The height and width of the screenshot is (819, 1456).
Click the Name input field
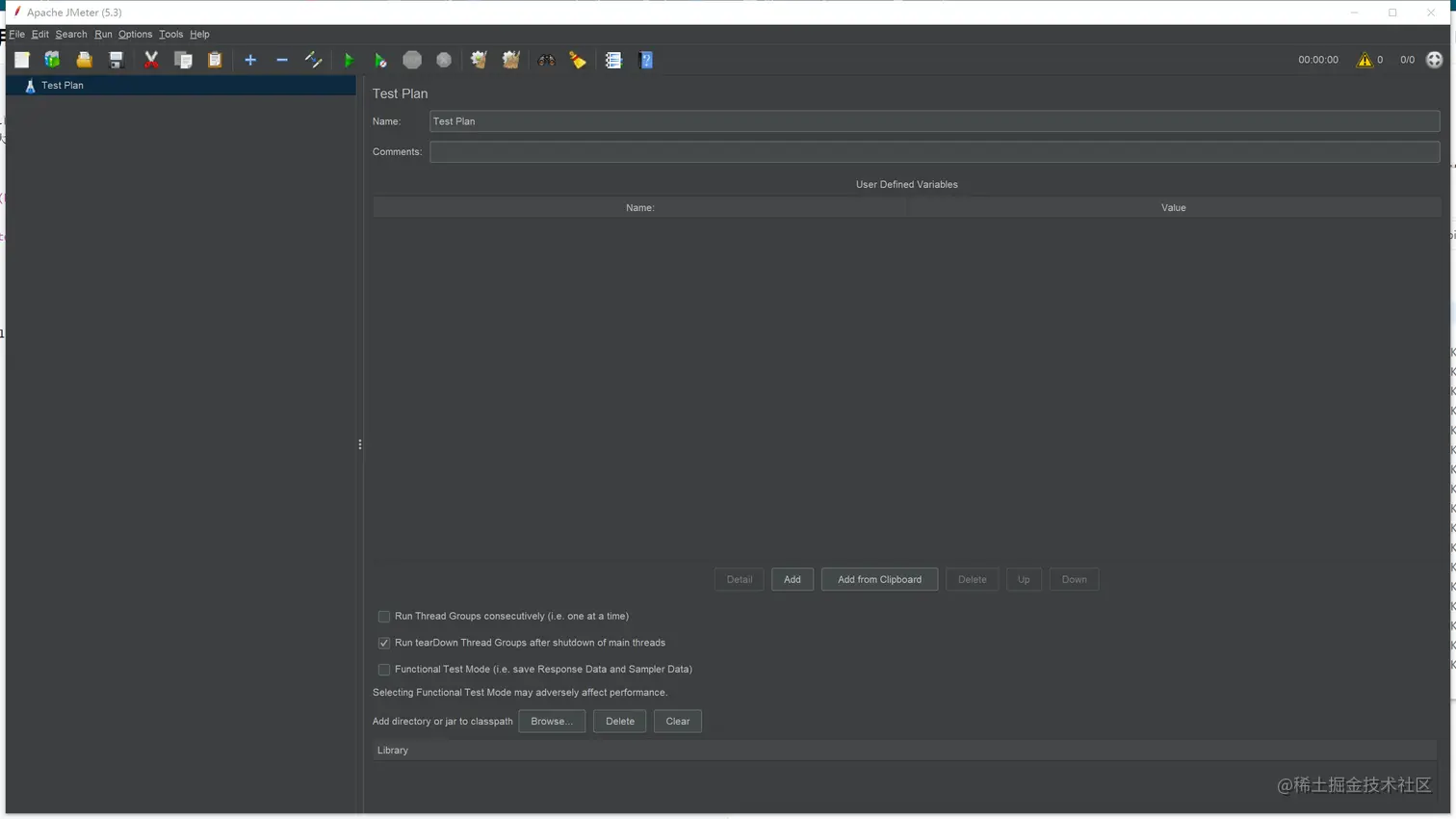point(934,121)
